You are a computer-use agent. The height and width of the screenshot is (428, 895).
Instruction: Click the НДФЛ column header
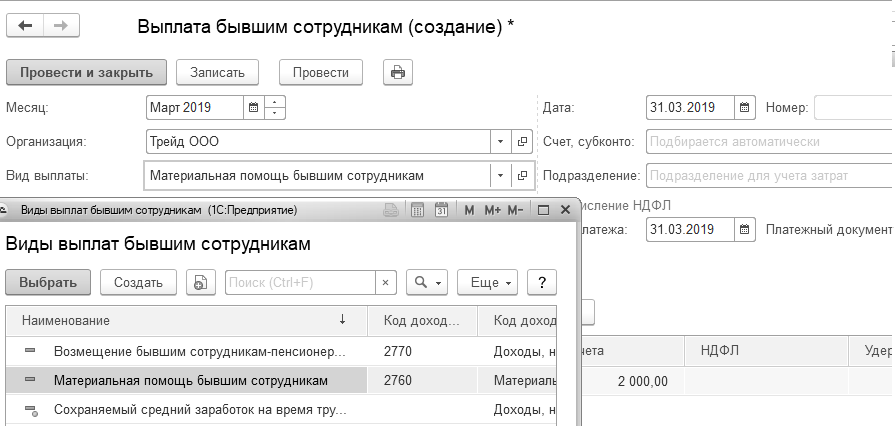767,350
